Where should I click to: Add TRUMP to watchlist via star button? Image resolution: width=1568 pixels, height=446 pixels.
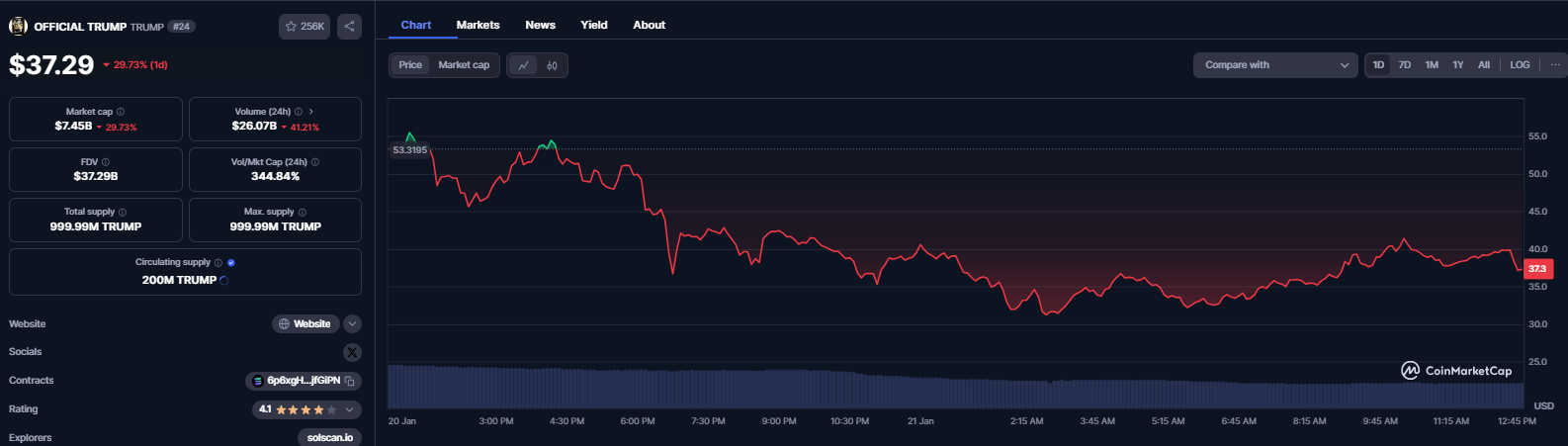click(x=304, y=27)
